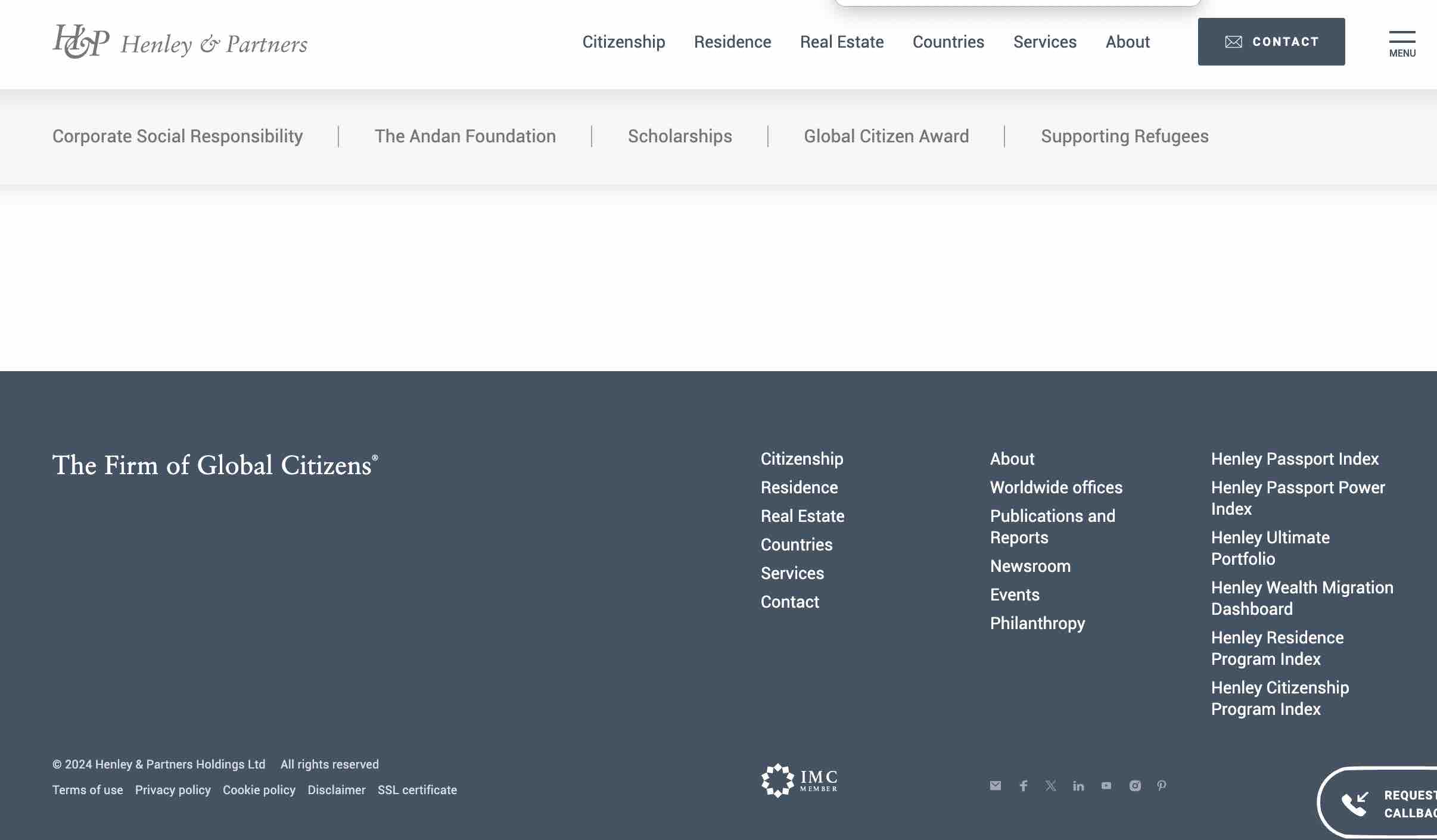
Task: Open Publications and Reports footer link
Action: click(1053, 527)
